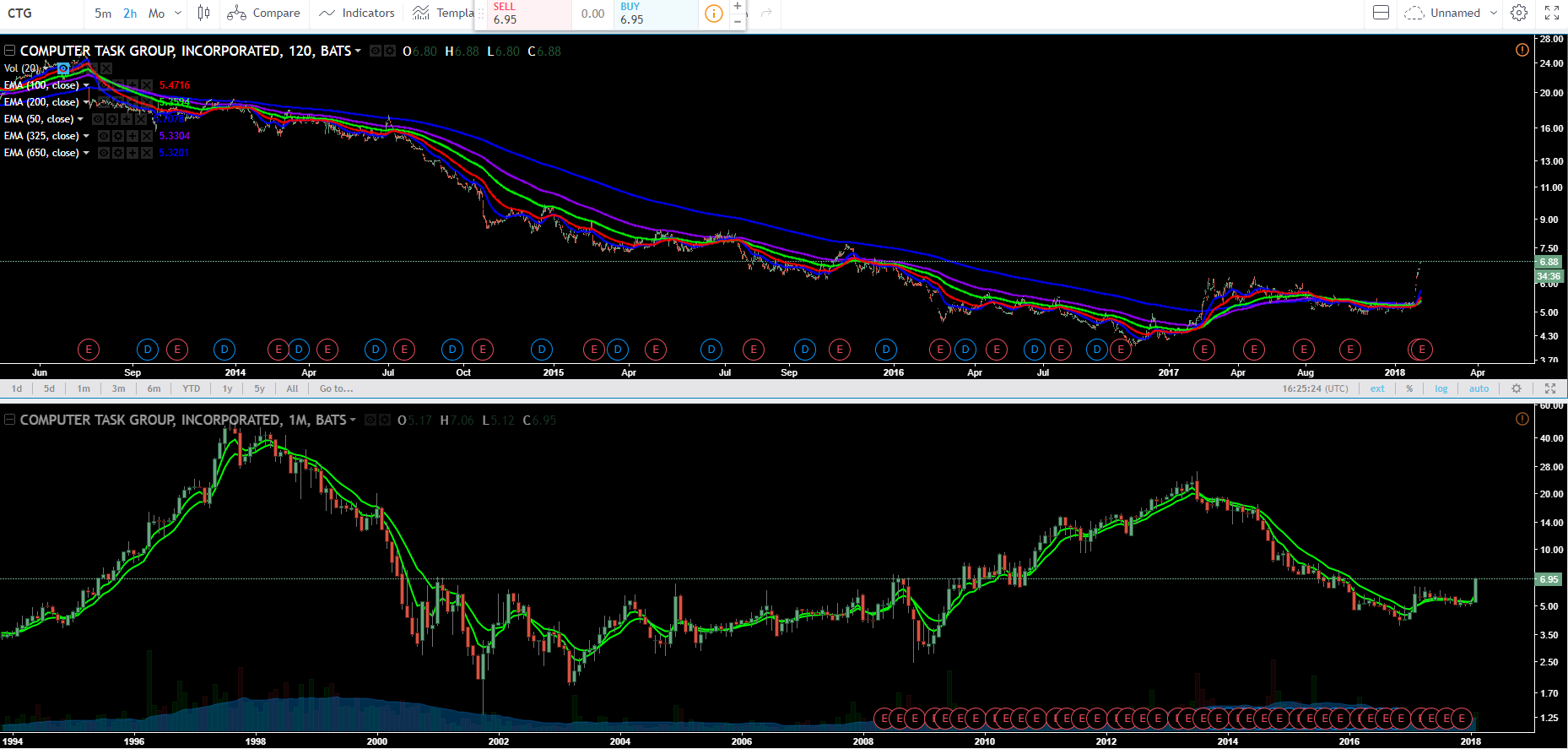Open upper chart title dropdown after BATS

(358, 51)
